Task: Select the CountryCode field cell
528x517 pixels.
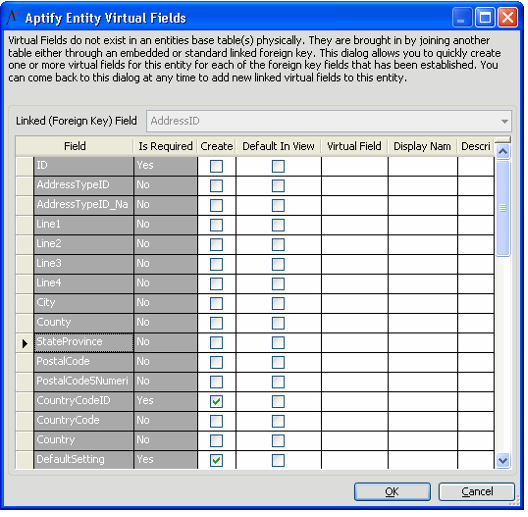Action: (x=84, y=421)
